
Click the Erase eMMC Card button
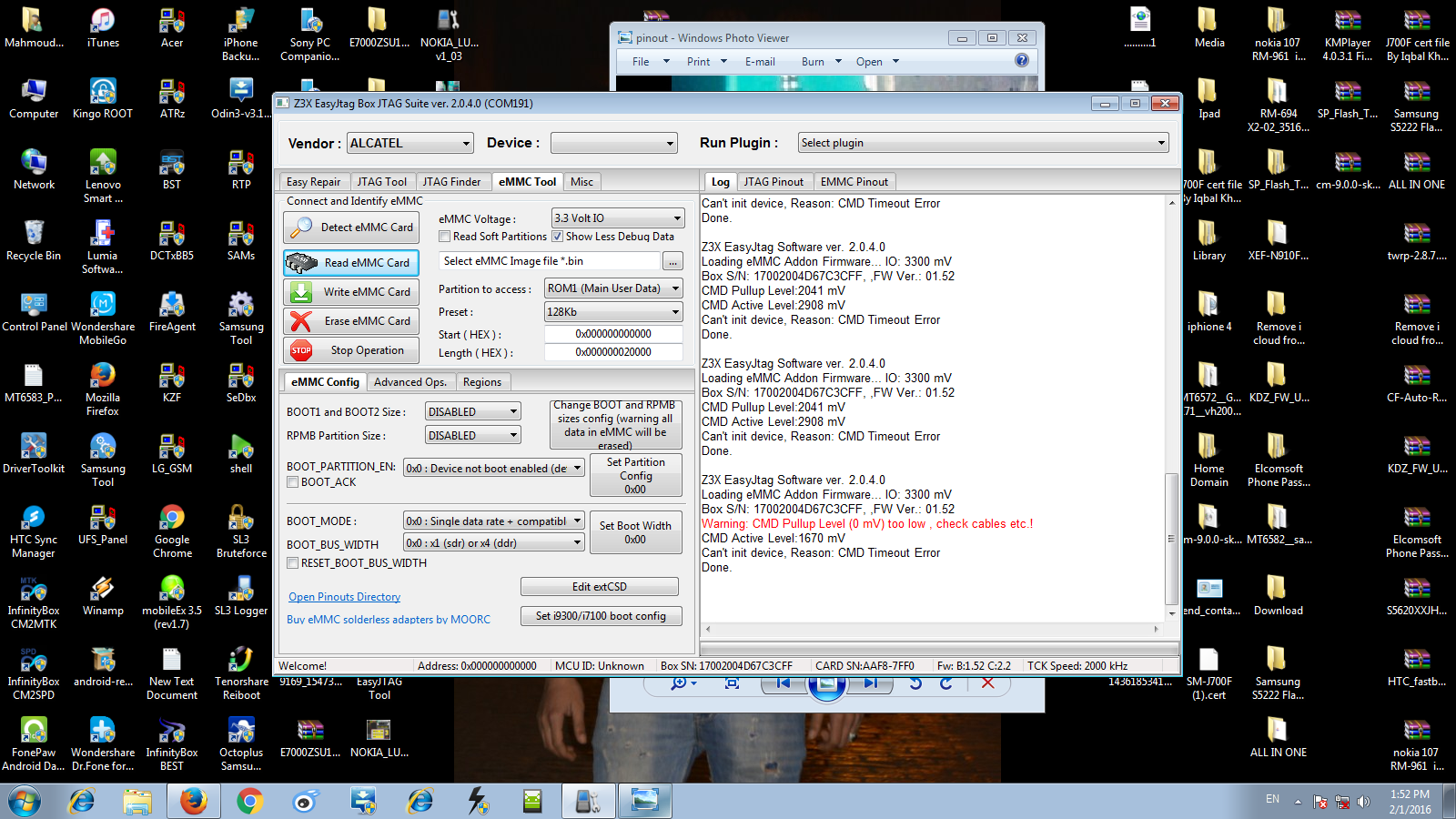[x=350, y=321]
